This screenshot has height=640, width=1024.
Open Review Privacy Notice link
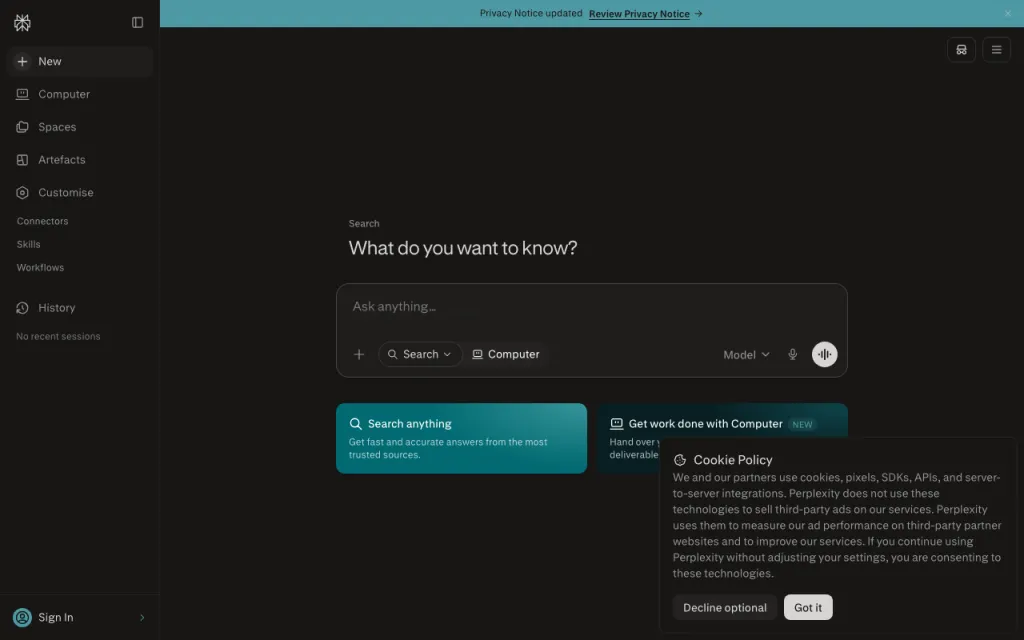pos(639,14)
